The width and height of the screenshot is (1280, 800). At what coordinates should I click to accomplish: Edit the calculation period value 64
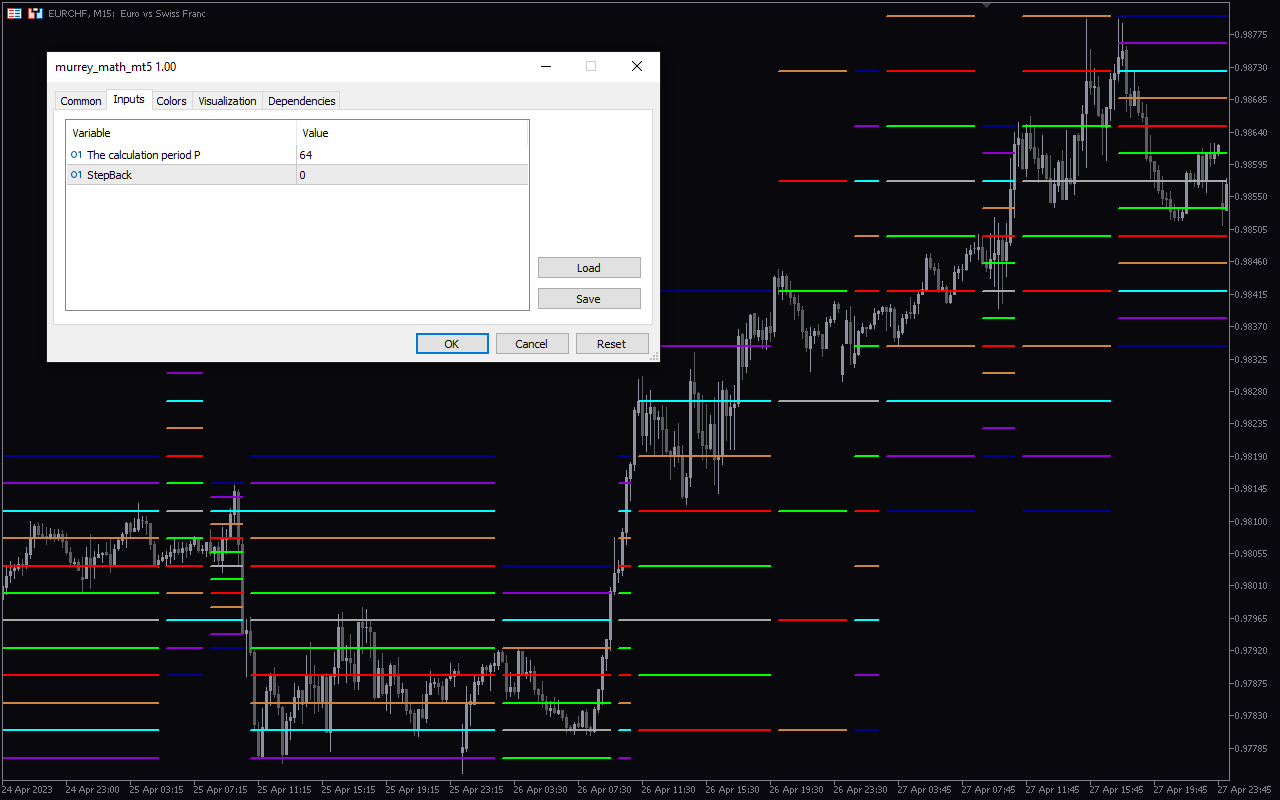(x=412, y=155)
